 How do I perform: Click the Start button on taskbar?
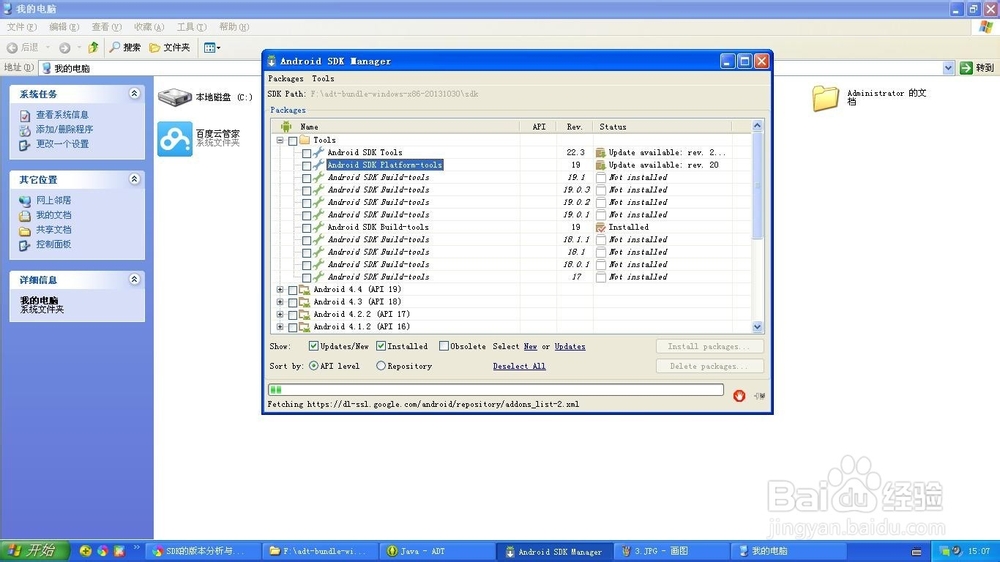click(34, 551)
